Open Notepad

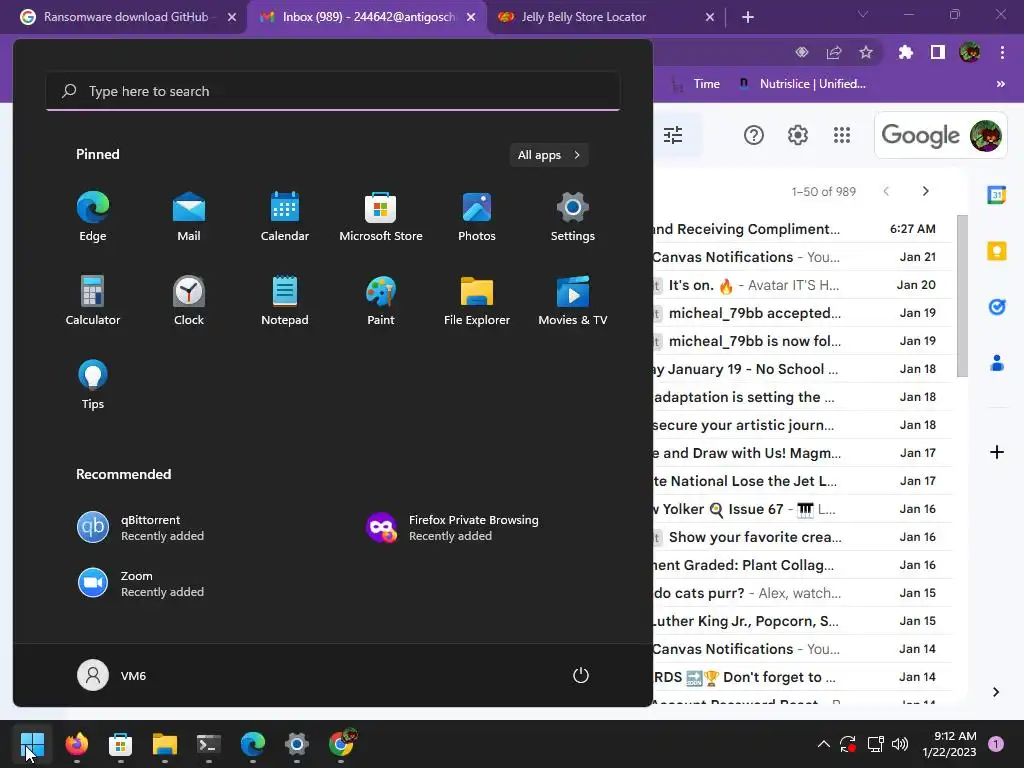click(285, 300)
